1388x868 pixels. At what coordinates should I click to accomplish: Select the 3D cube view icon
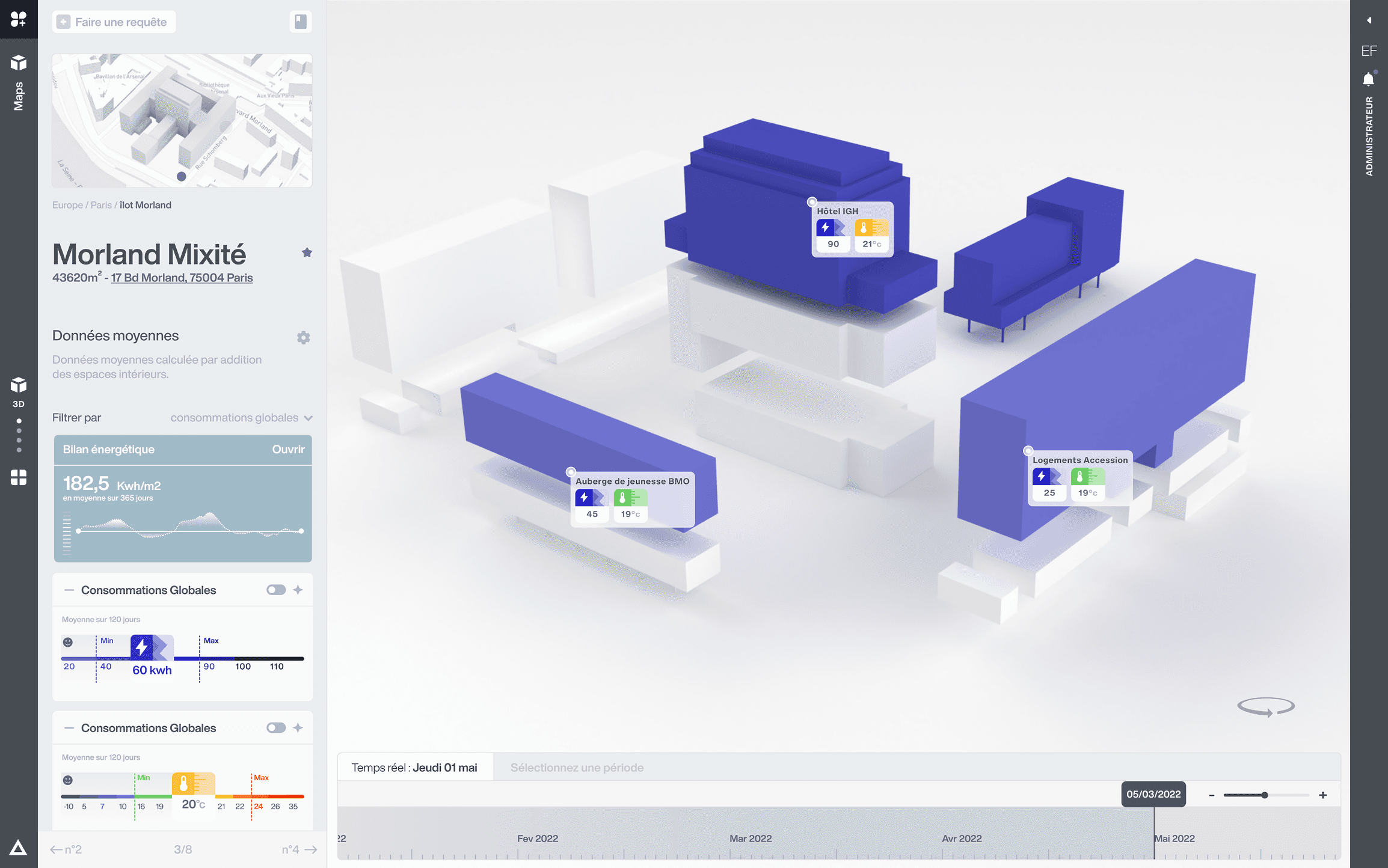pyautogui.click(x=19, y=386)
